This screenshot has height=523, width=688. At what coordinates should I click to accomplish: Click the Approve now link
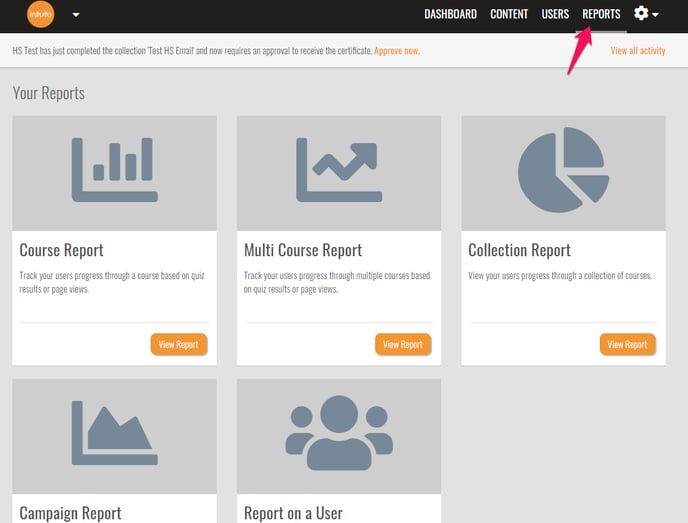397,50
